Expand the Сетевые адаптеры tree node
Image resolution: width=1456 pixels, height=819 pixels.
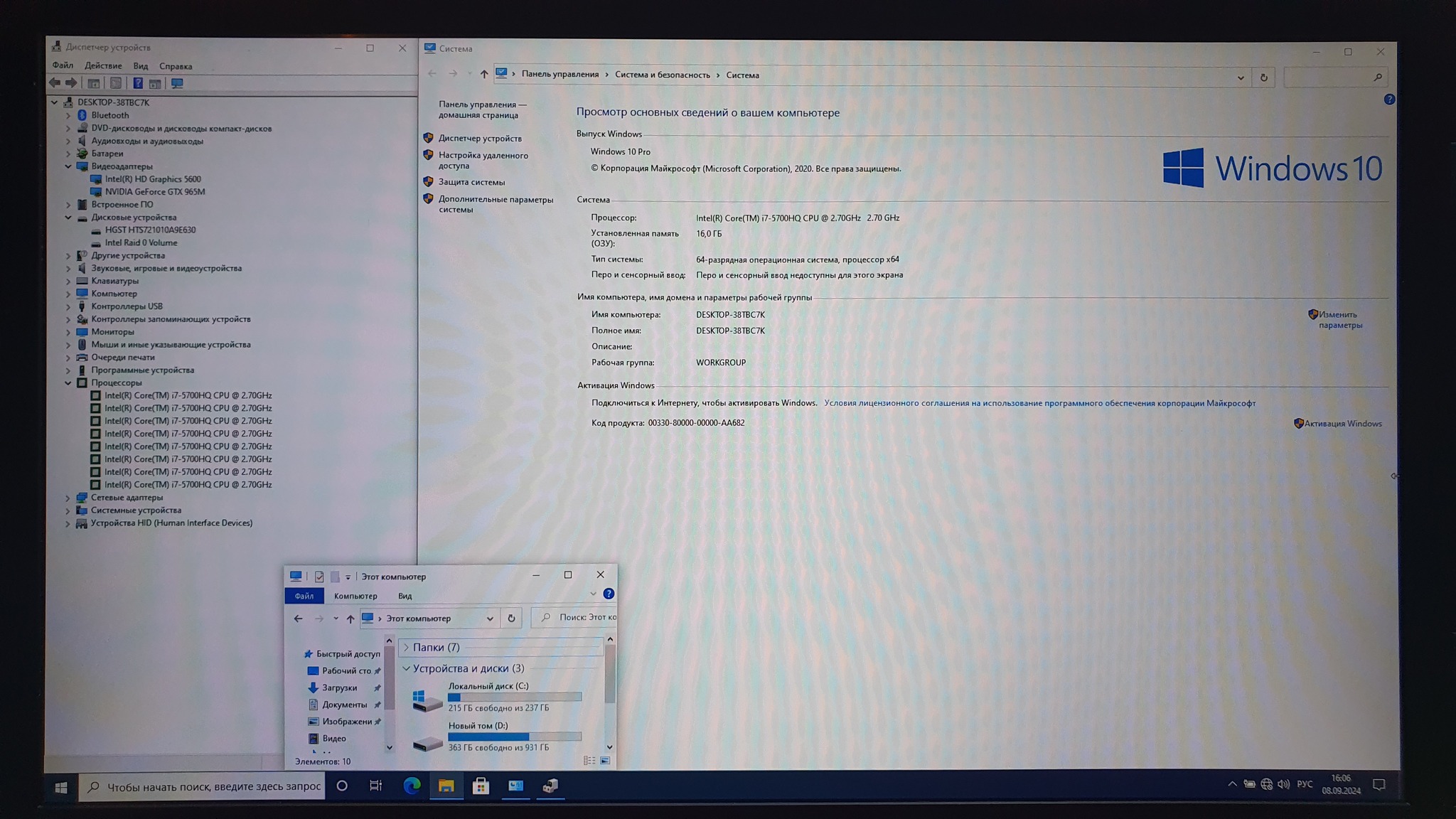click(x=68, y=498)
